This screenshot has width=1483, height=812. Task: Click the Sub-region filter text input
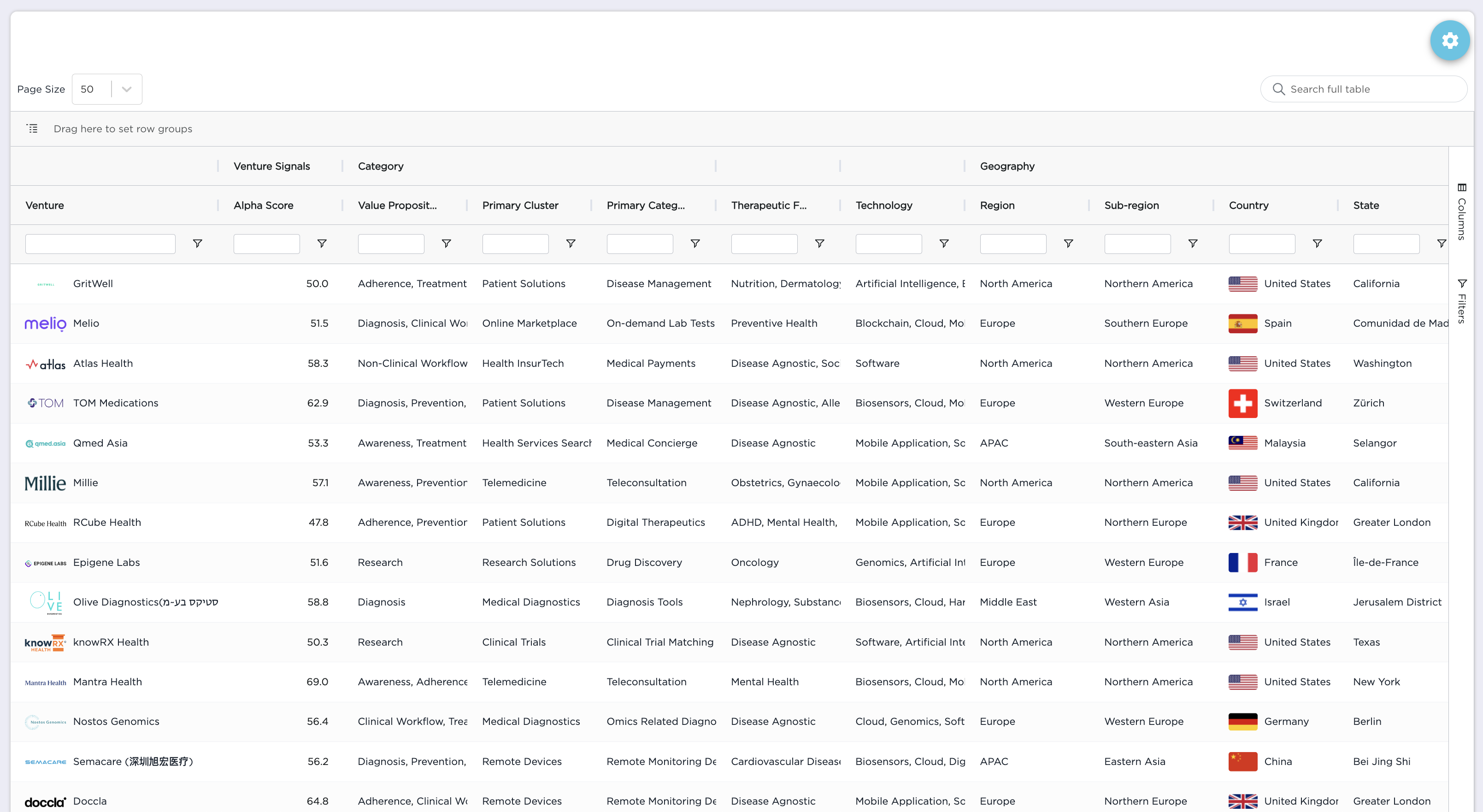point(1137,244)
